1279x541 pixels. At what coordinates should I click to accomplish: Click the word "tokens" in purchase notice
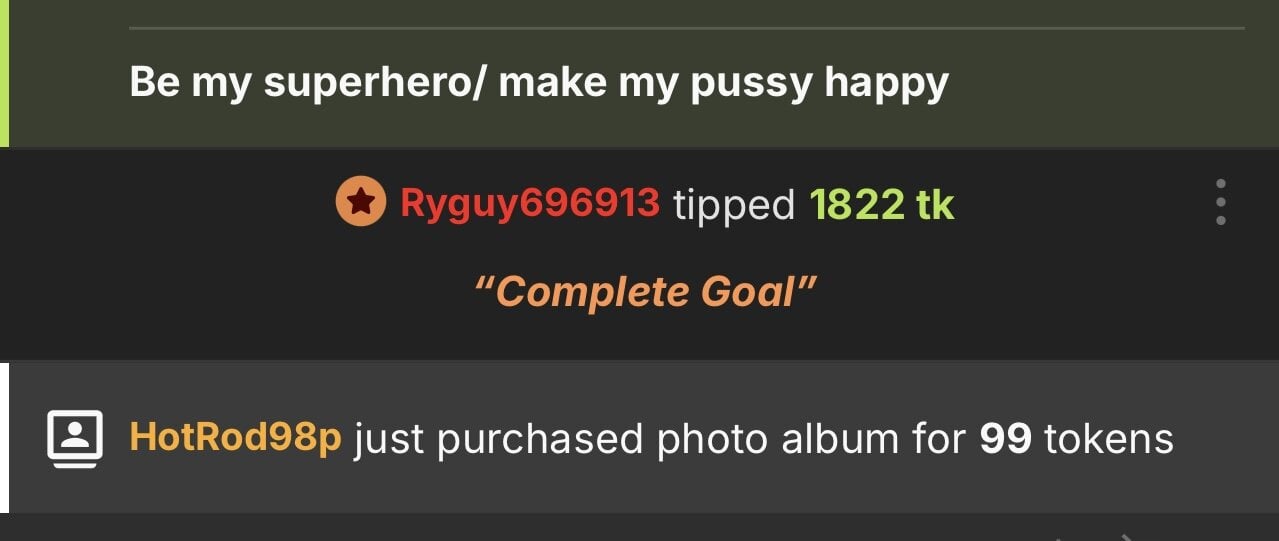coord(1108,438)
